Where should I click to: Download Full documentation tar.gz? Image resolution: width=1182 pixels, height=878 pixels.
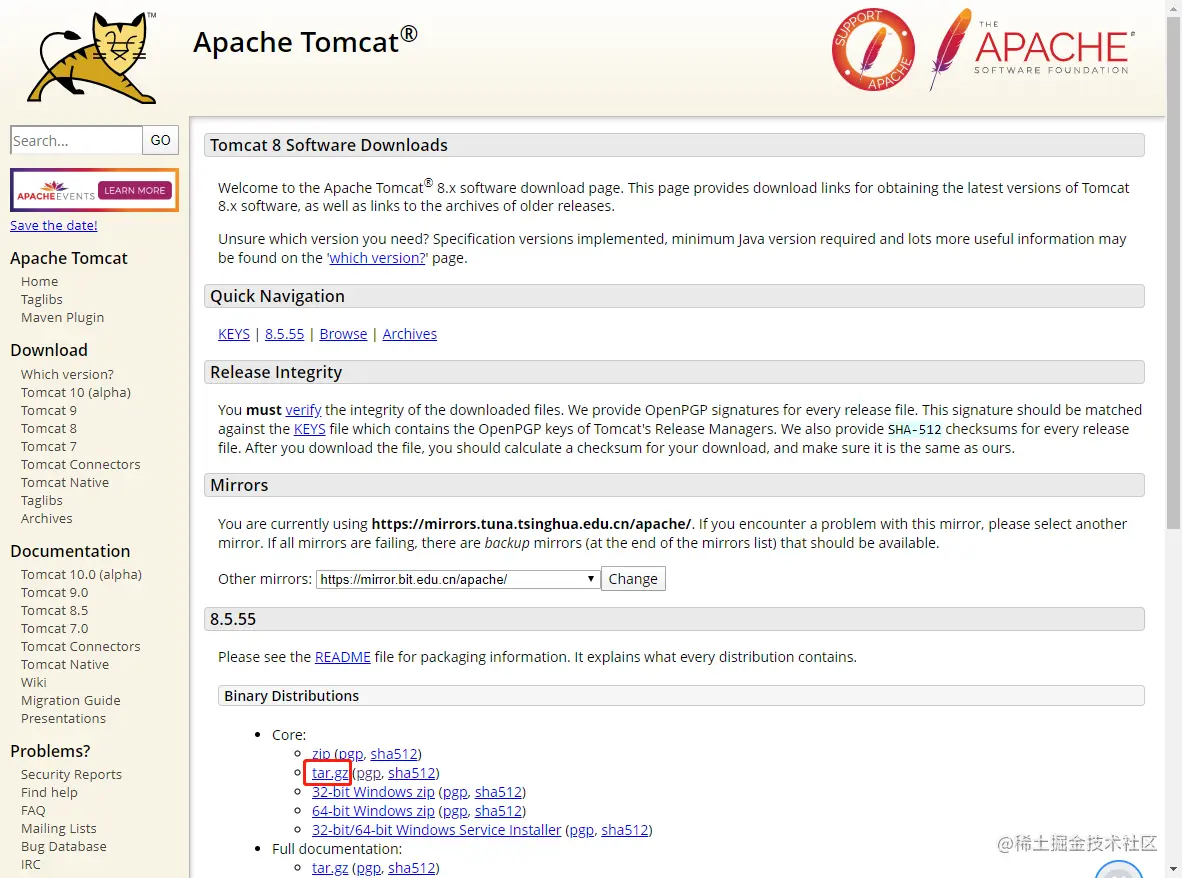click(330, 868)
